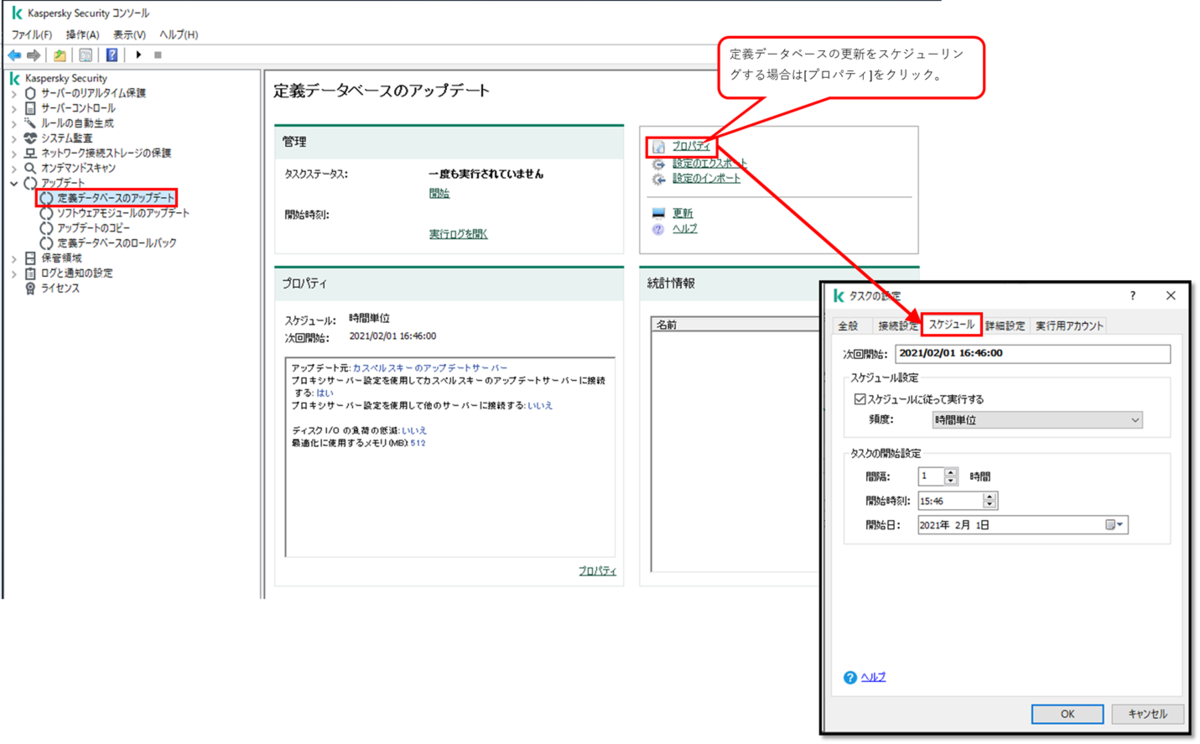The width and height of the screenshot is (1200, 744).
Task: Switch to the 実行用アカウント tab
Action: pos(1069,326)
